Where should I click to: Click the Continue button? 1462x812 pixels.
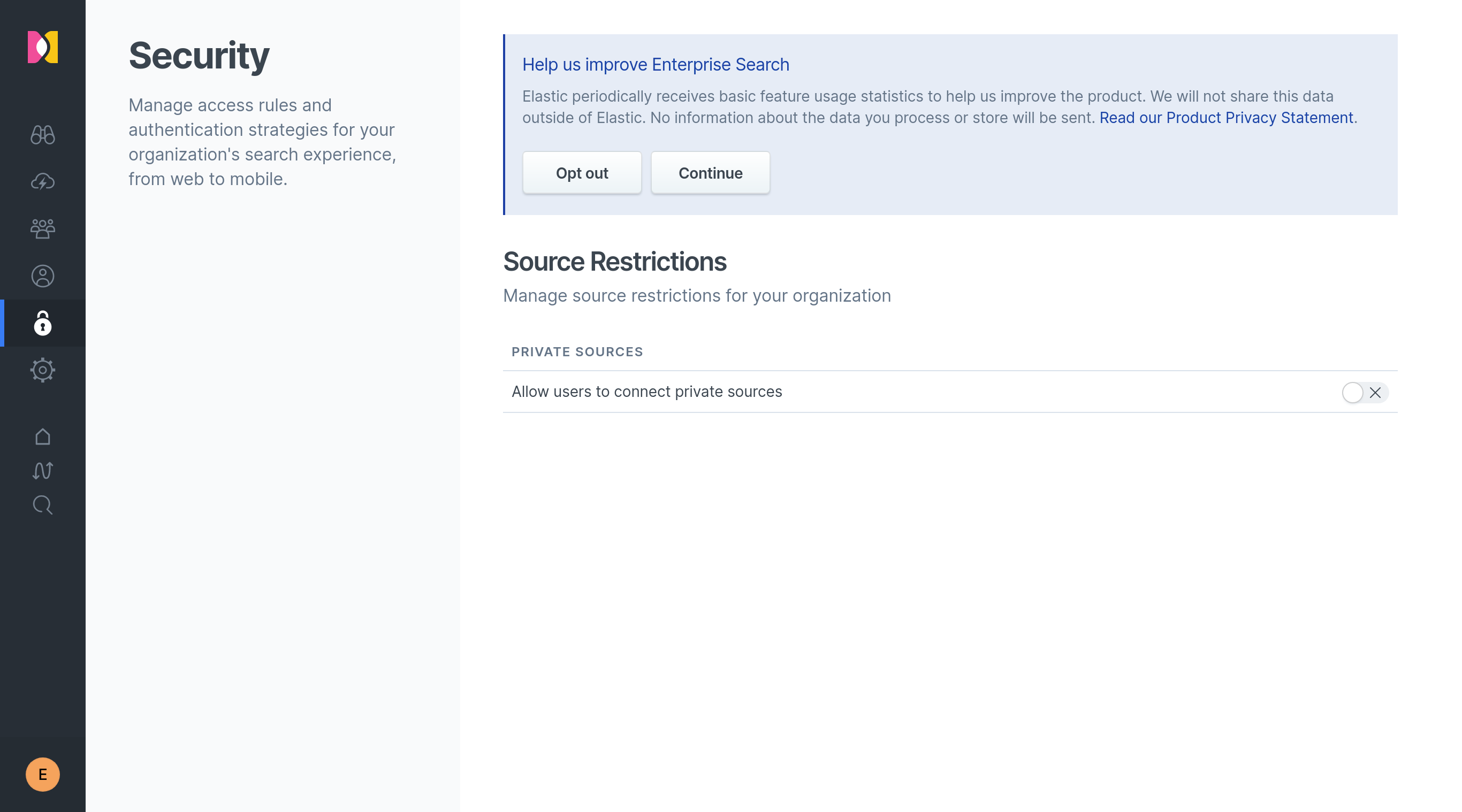710,172
